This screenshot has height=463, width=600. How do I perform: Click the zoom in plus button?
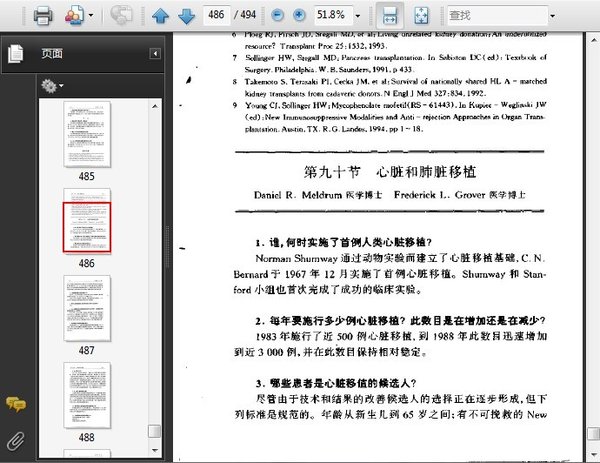[298, 16]
